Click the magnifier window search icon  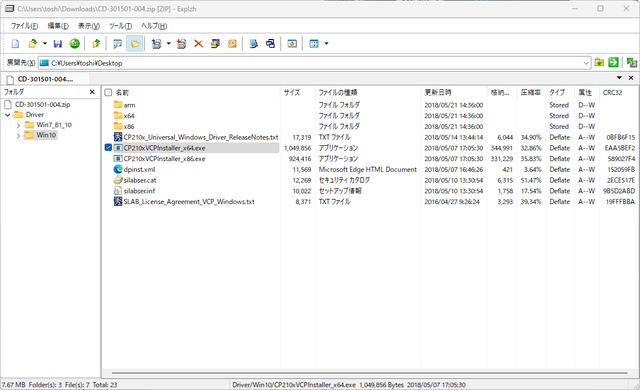tap(117, 44)
